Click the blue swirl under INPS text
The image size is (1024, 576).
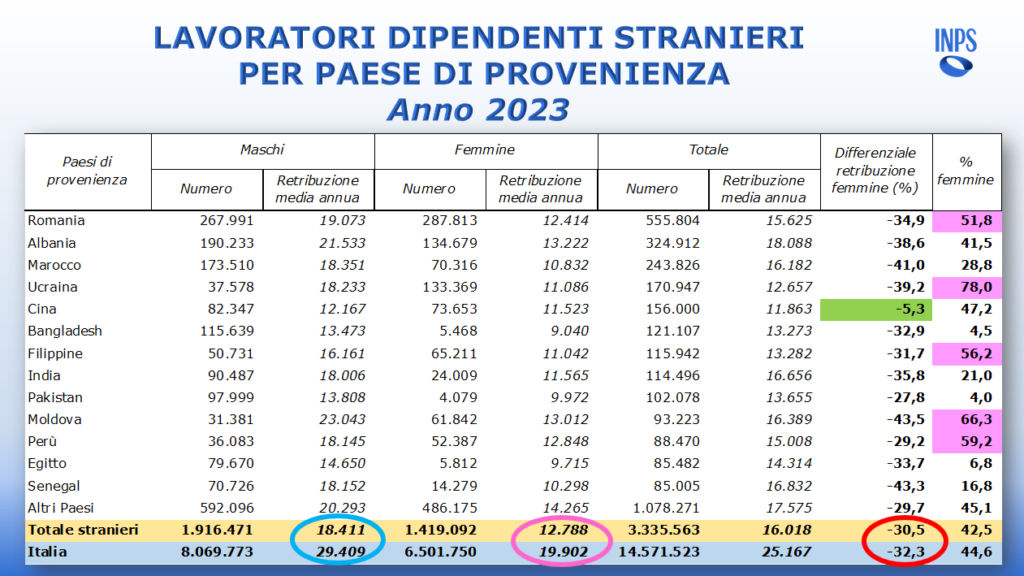click(x=956, y=66)
